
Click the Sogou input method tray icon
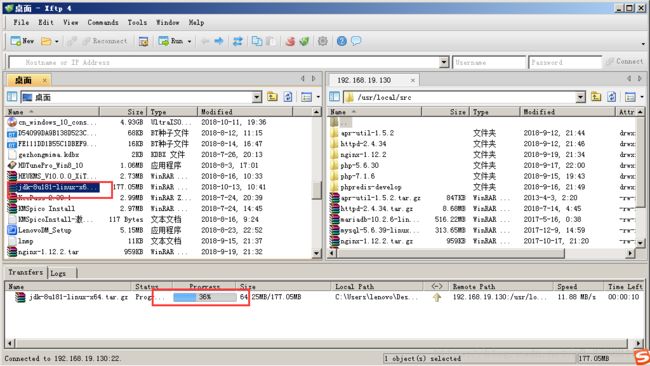[642, 357]
